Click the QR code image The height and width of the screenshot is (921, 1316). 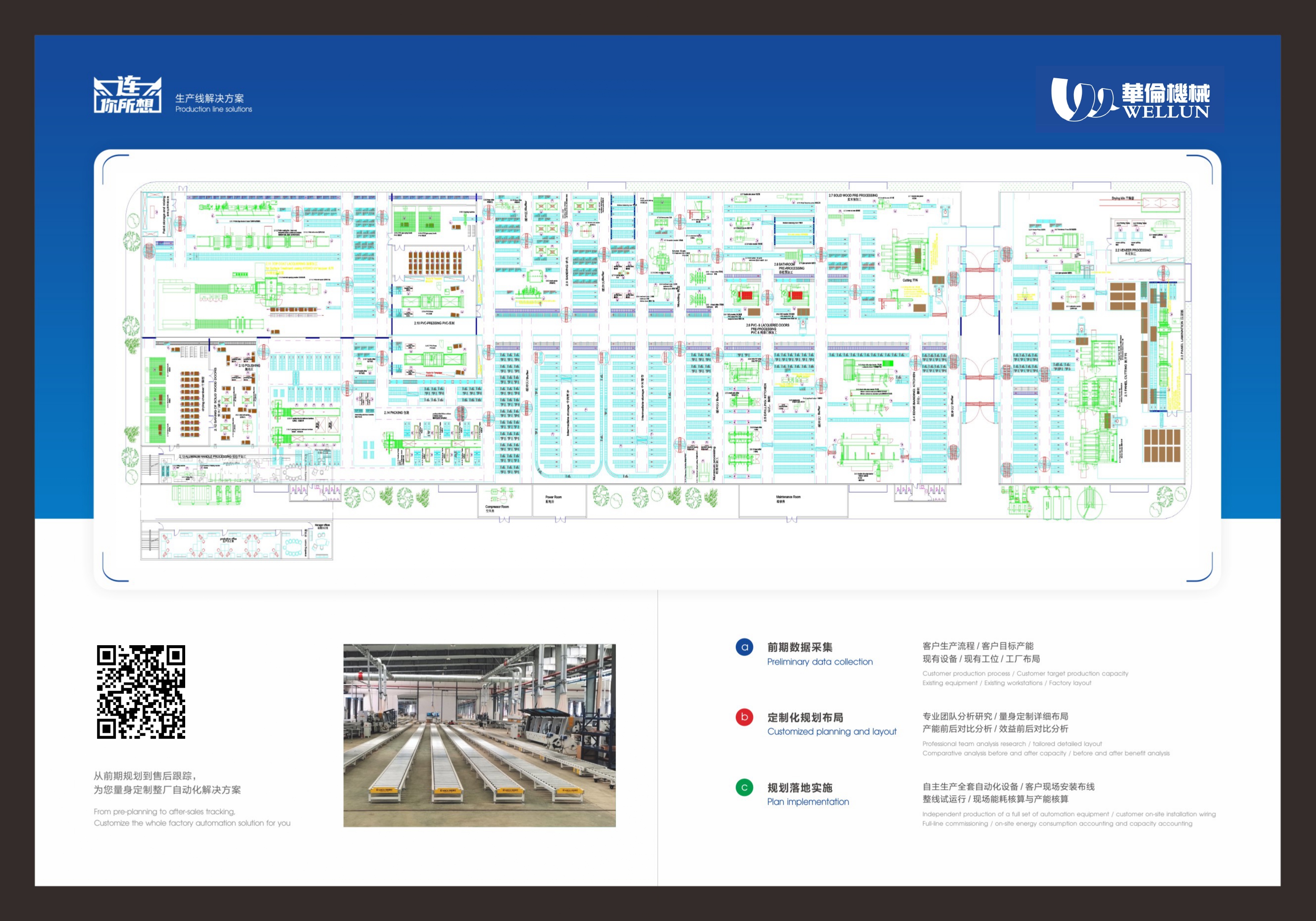[x=141, y=692]
